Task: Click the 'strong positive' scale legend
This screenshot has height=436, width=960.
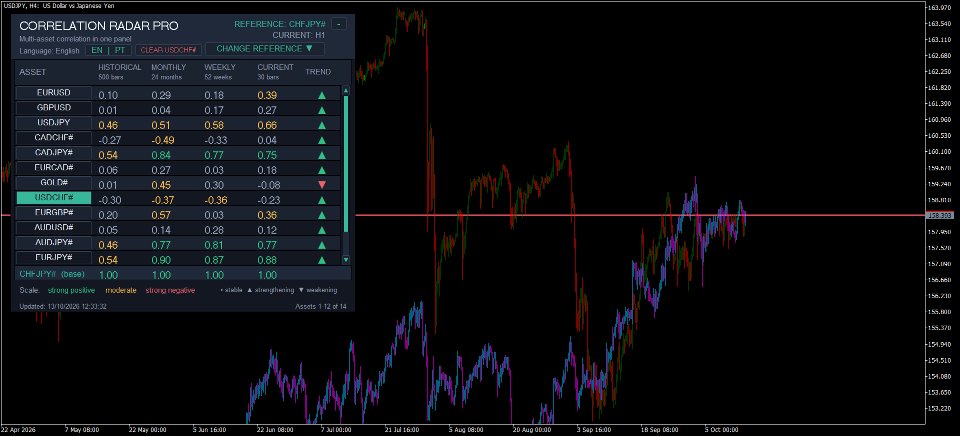Action: click(x=72, y=290)
